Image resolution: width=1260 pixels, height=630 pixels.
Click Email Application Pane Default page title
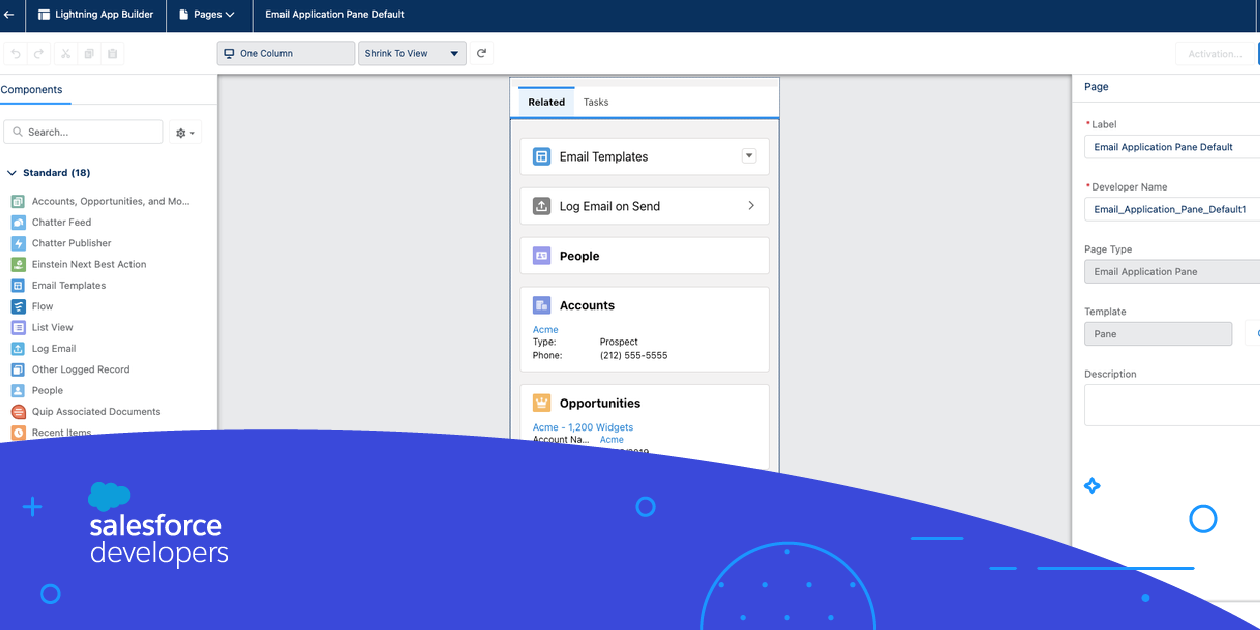335,15
